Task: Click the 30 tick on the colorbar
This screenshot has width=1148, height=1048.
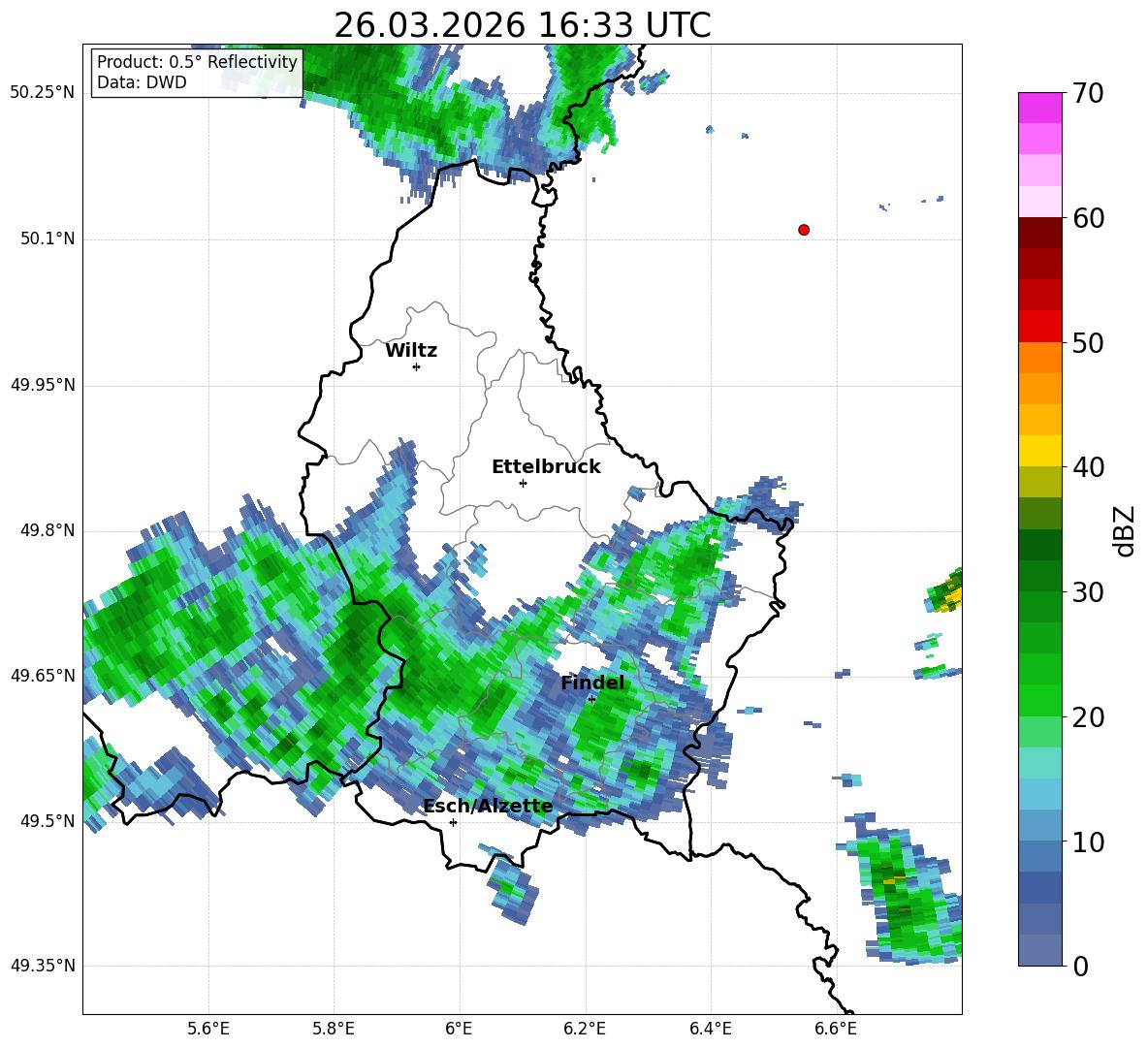Action: point(1088,592)
